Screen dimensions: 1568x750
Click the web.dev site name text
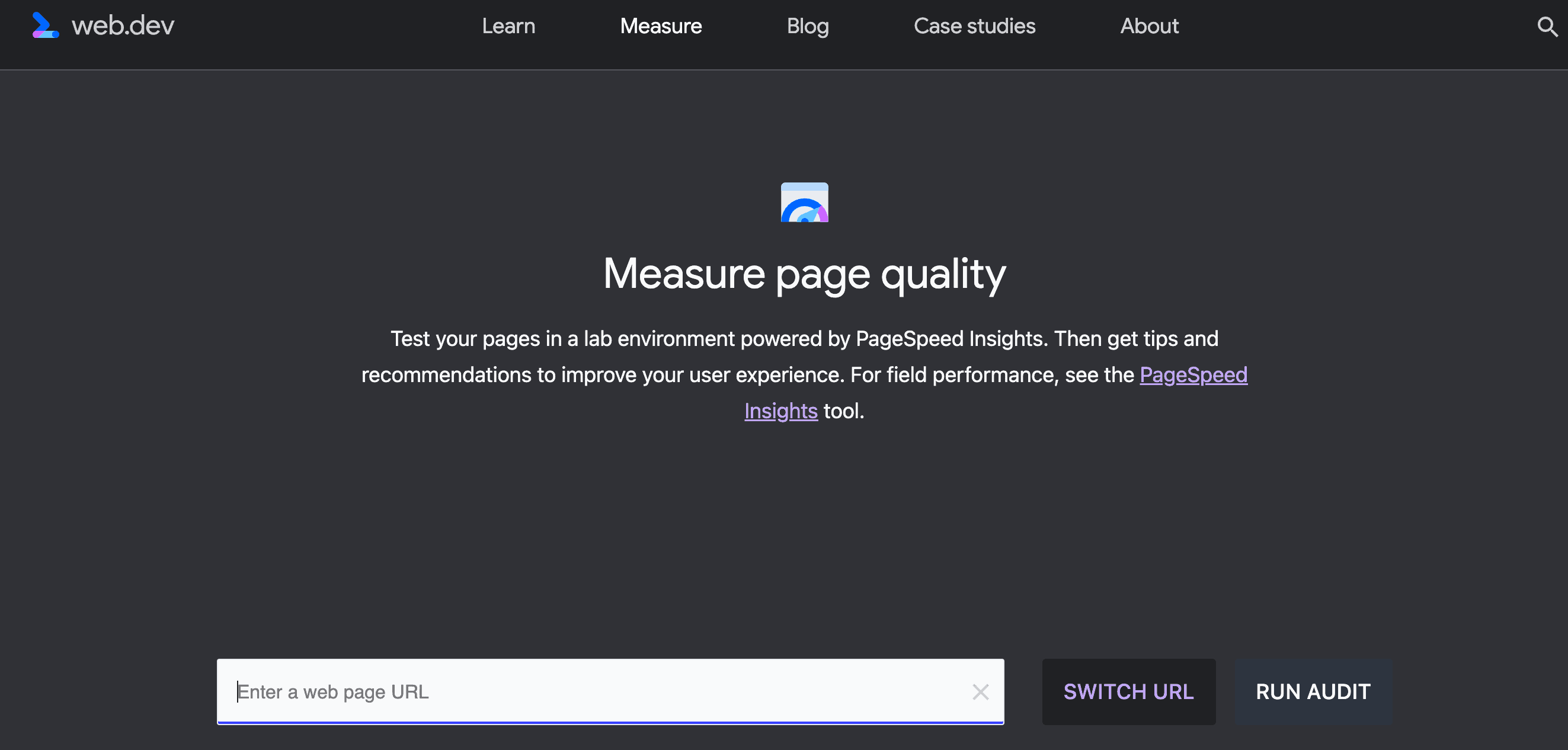pos(123,25)
